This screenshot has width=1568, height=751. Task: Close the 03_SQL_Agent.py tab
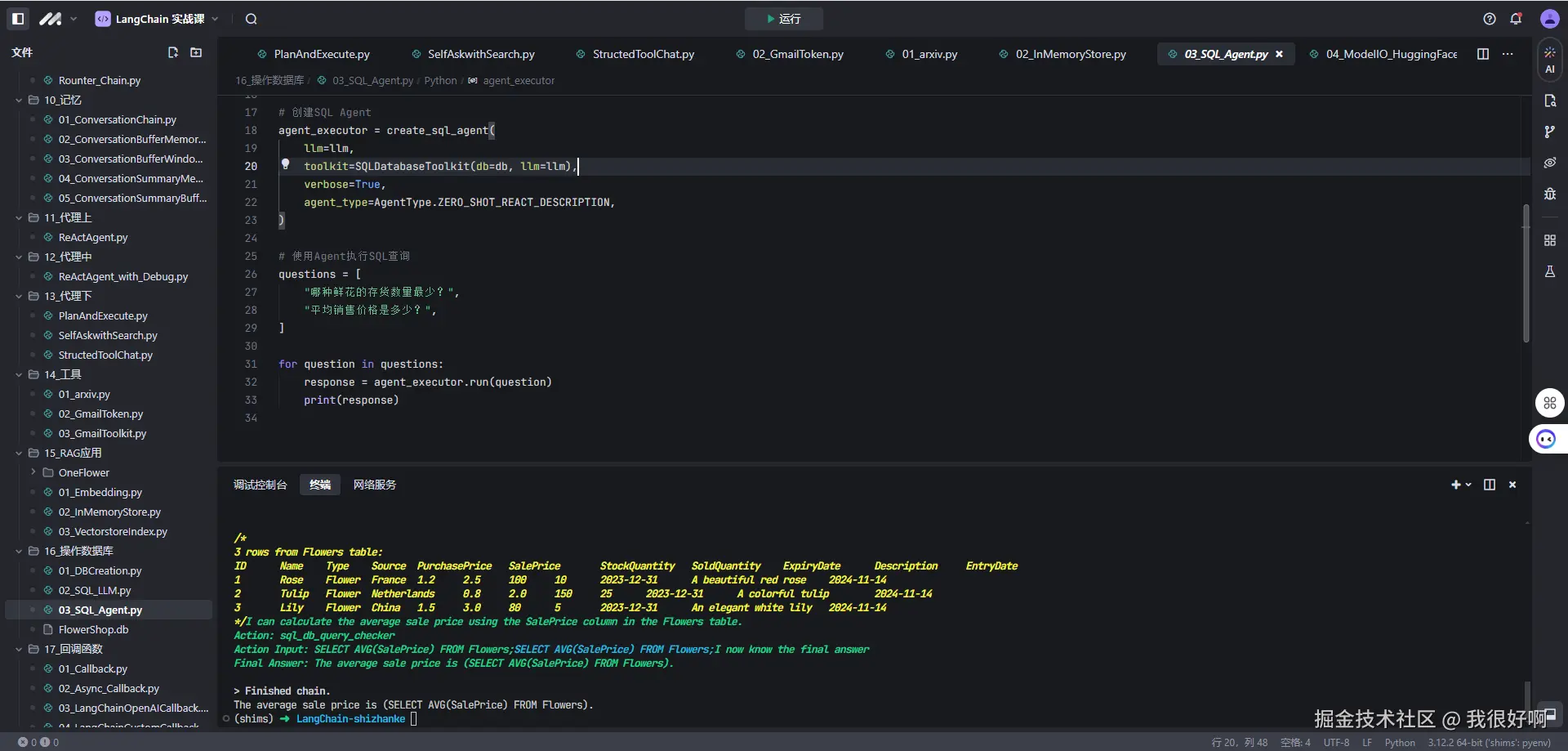coord(1279,54)
